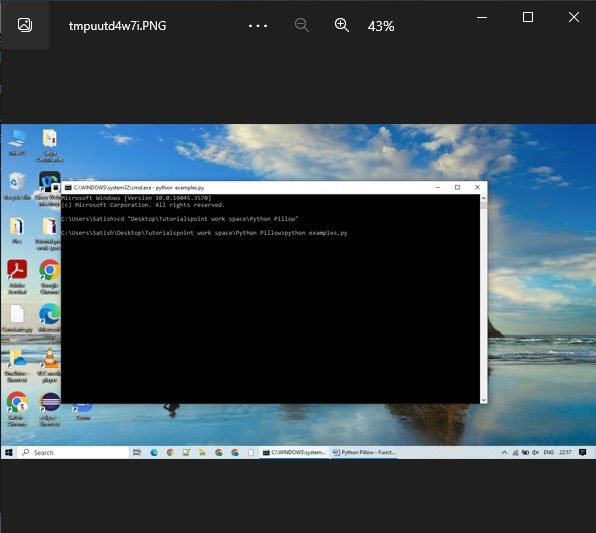Open the three-dots See more menu
Viewport: 596px width, 533px height.
point(258,26)
